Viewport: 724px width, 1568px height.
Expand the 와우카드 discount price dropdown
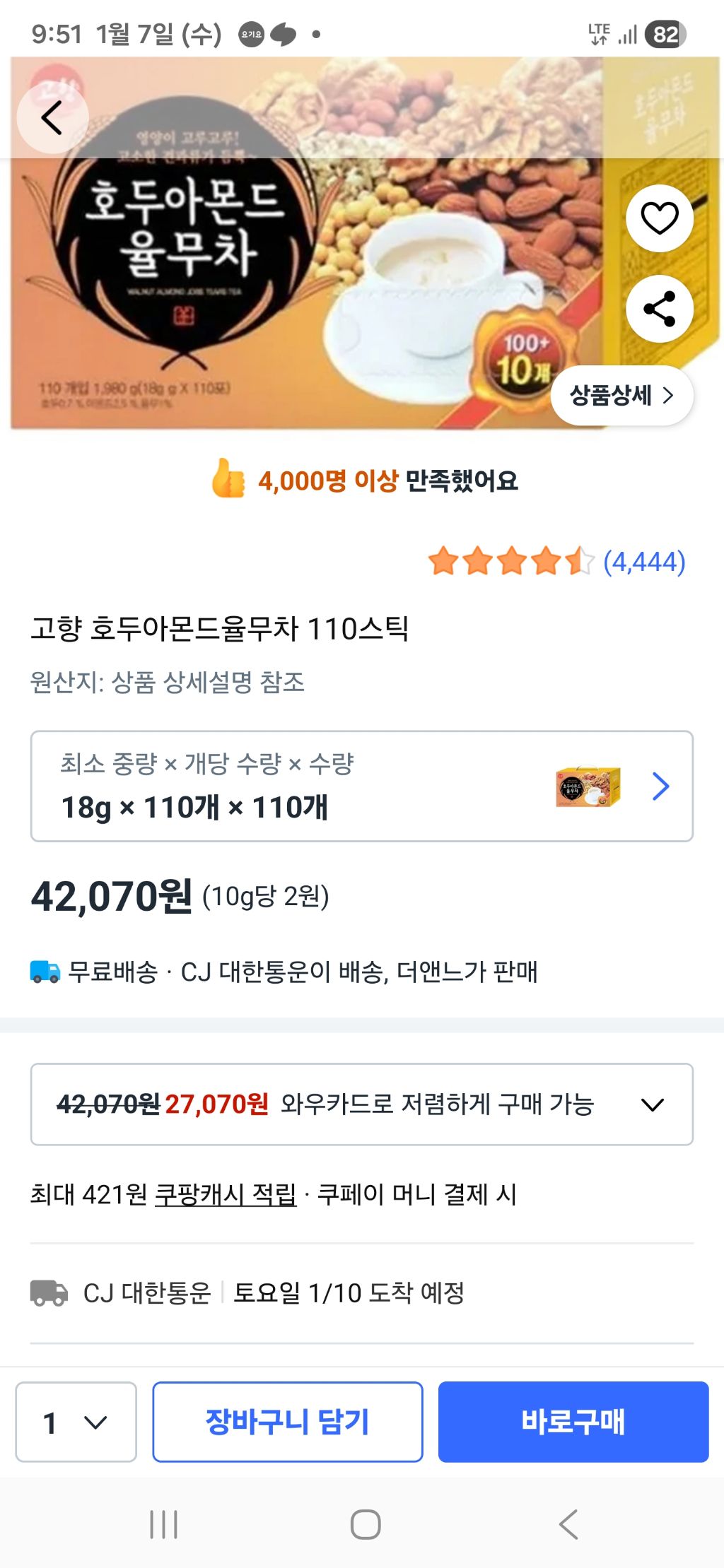tap(652, 1104)
